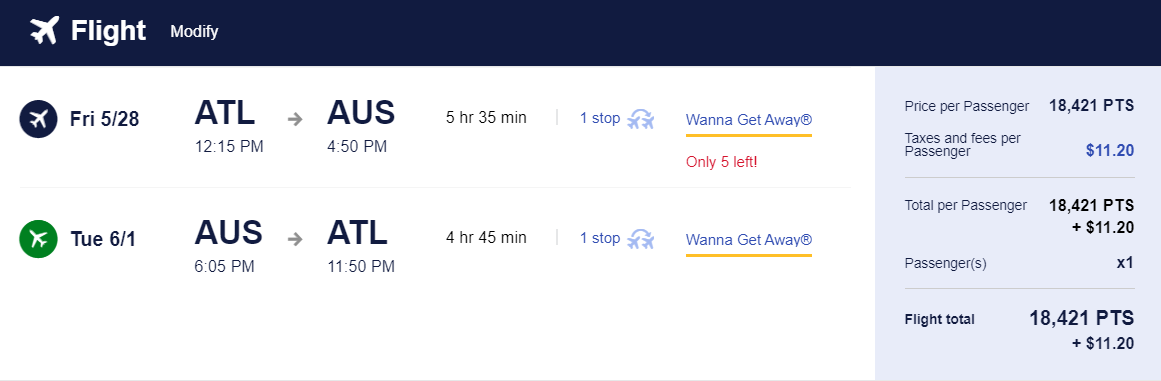1161x381 pixels.
Task: Open Wanna Get Away fare for 6/1 flight
Action: click(x=749, y=240)
